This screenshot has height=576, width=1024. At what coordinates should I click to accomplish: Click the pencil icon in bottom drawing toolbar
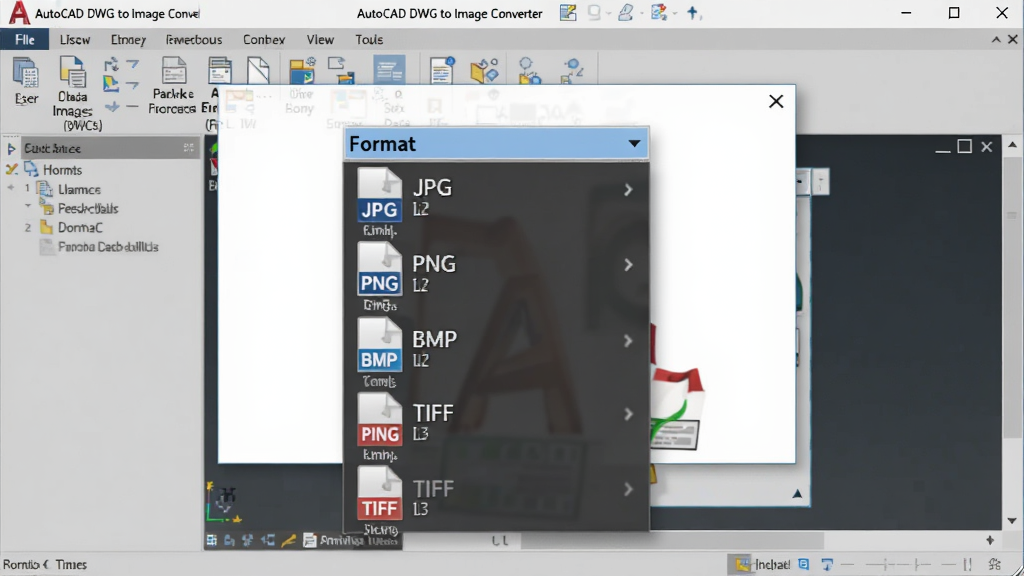(288, 540)
